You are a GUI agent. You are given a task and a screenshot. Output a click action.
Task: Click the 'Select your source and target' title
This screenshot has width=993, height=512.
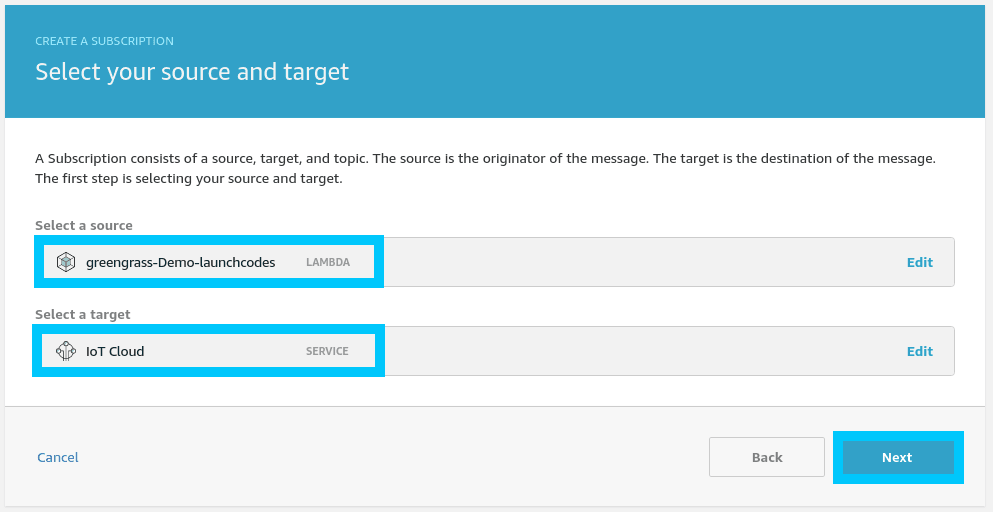tap(192, 72)
